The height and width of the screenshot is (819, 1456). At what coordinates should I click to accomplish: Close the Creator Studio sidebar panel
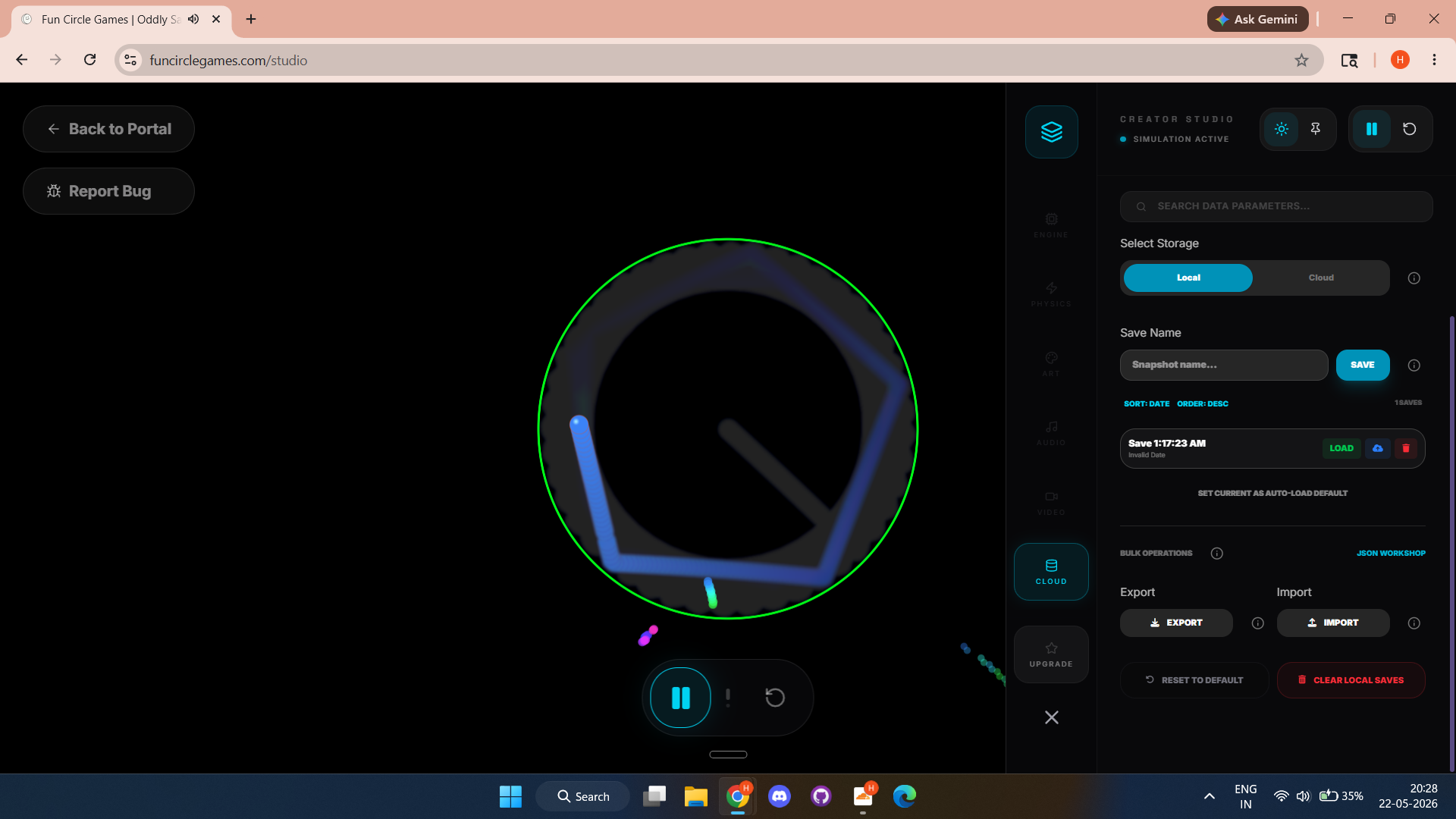1051,717
